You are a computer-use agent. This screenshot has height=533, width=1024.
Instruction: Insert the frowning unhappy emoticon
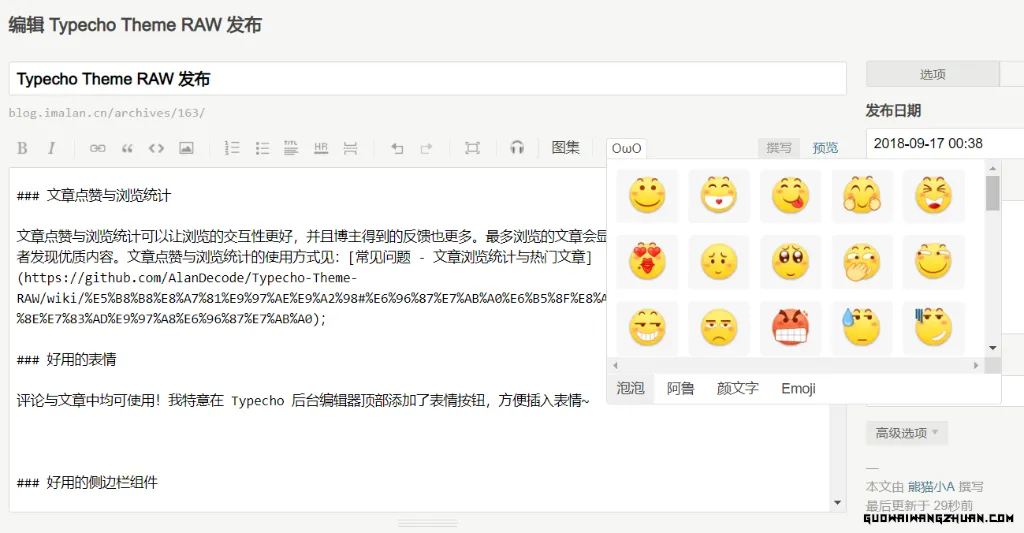tap(719, 327)
